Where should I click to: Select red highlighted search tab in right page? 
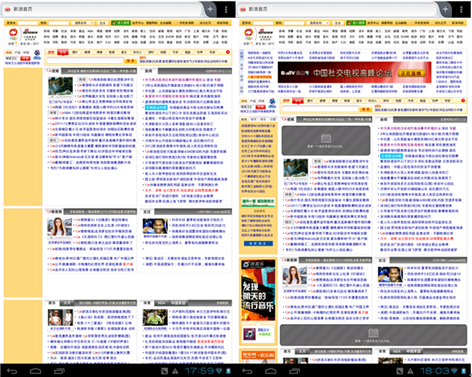298,100
